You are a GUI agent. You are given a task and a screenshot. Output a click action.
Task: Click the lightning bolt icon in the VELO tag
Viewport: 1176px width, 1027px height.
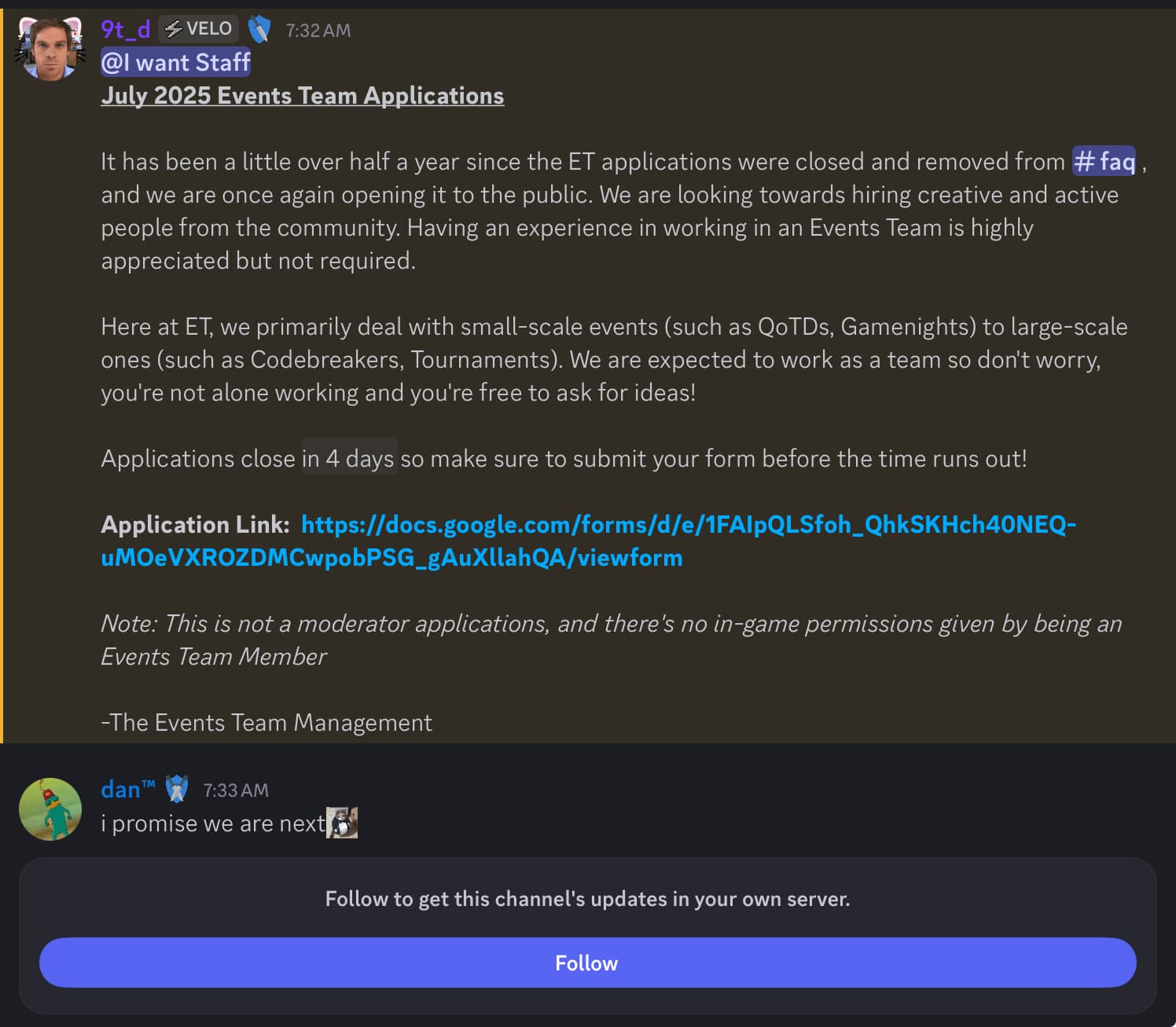pos(174,29)
